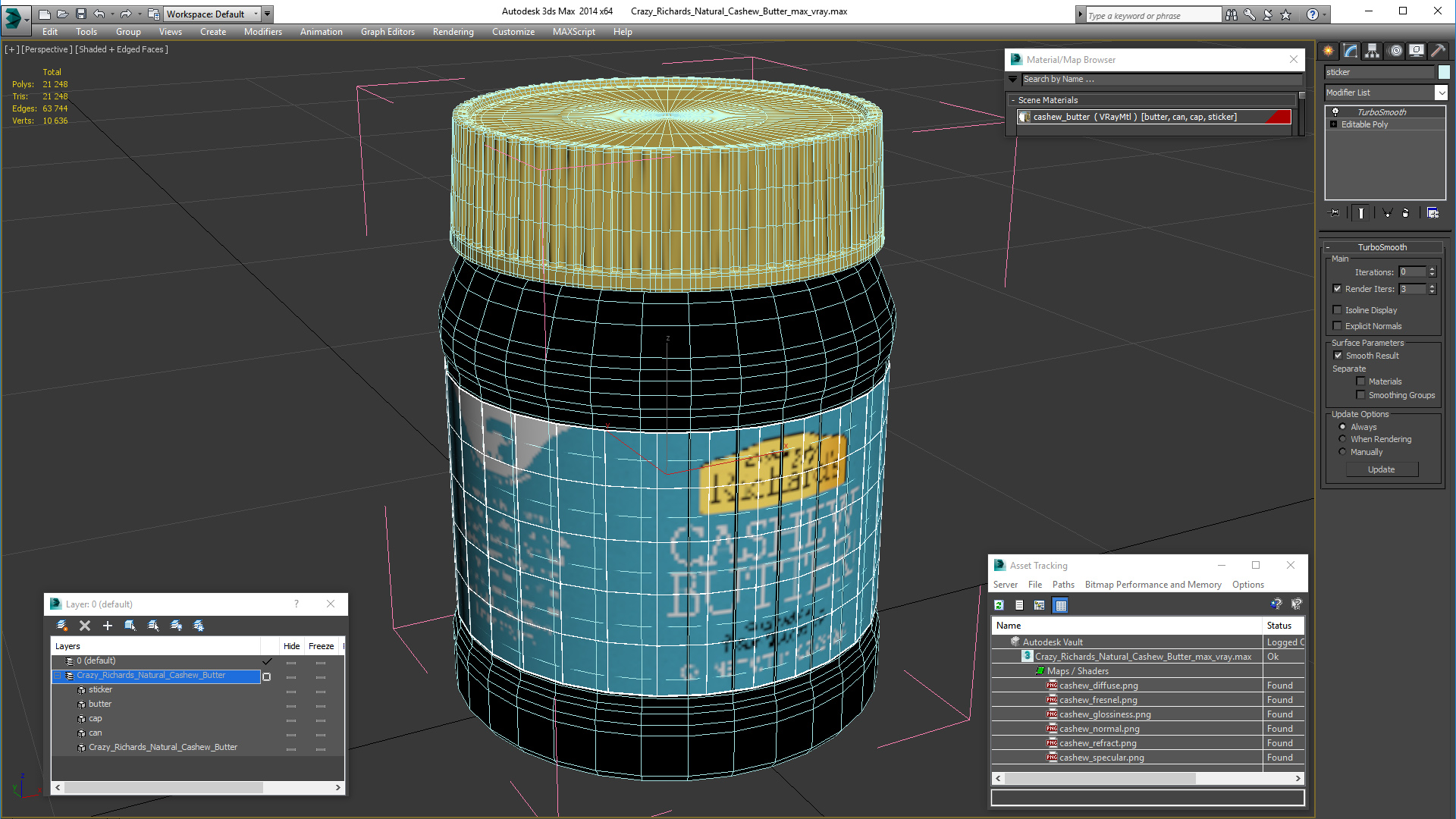Click the New Scene icon in quick access toolbar

pyautogui.click(x=45, y=14)
